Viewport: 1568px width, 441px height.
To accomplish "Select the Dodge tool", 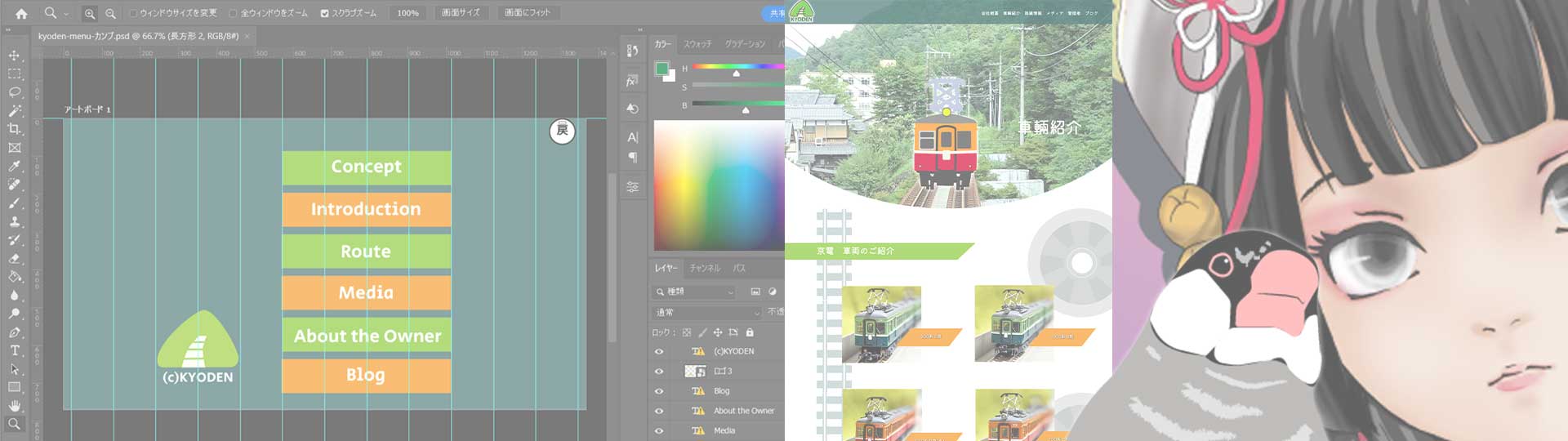I will click(x=14, y=314).
